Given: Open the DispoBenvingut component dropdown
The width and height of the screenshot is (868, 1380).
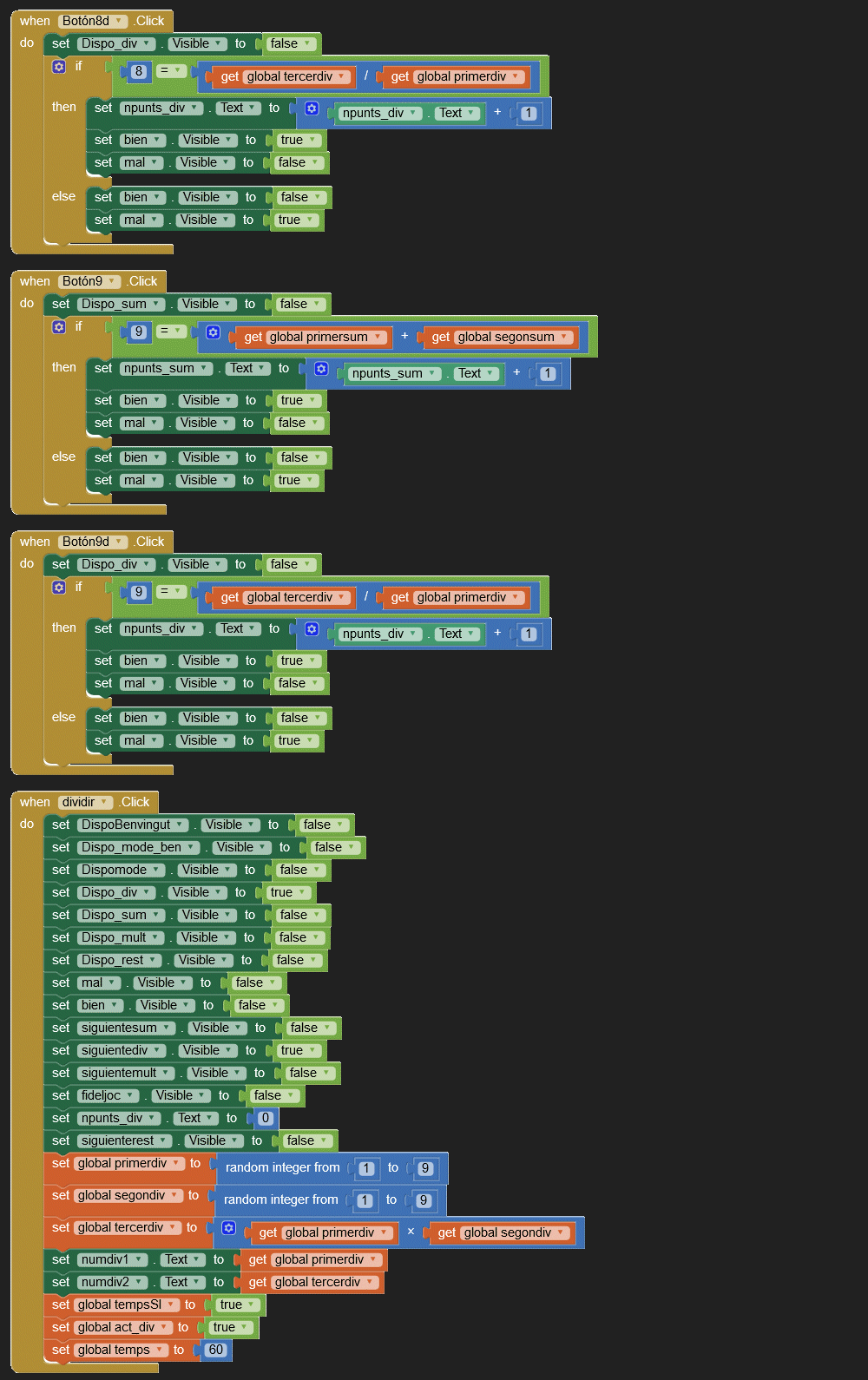Looking at the screenshot, I should pyautogui.click(x=181, y=825).
